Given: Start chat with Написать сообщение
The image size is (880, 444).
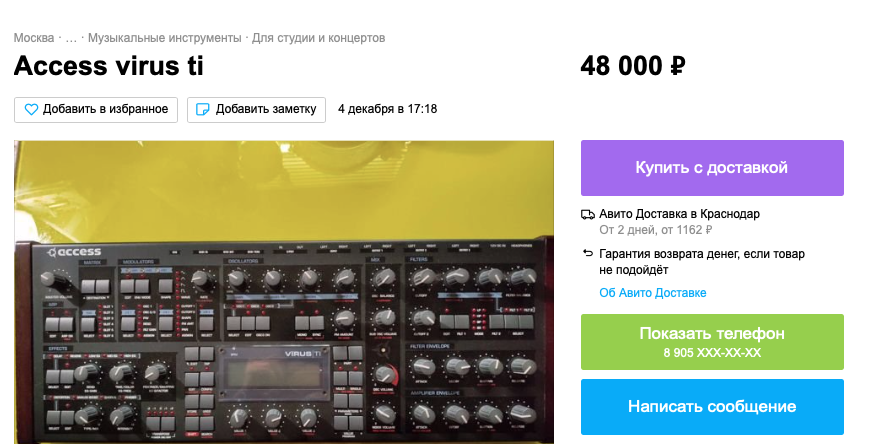Looking at the screenshot, I should click(712, 407).
